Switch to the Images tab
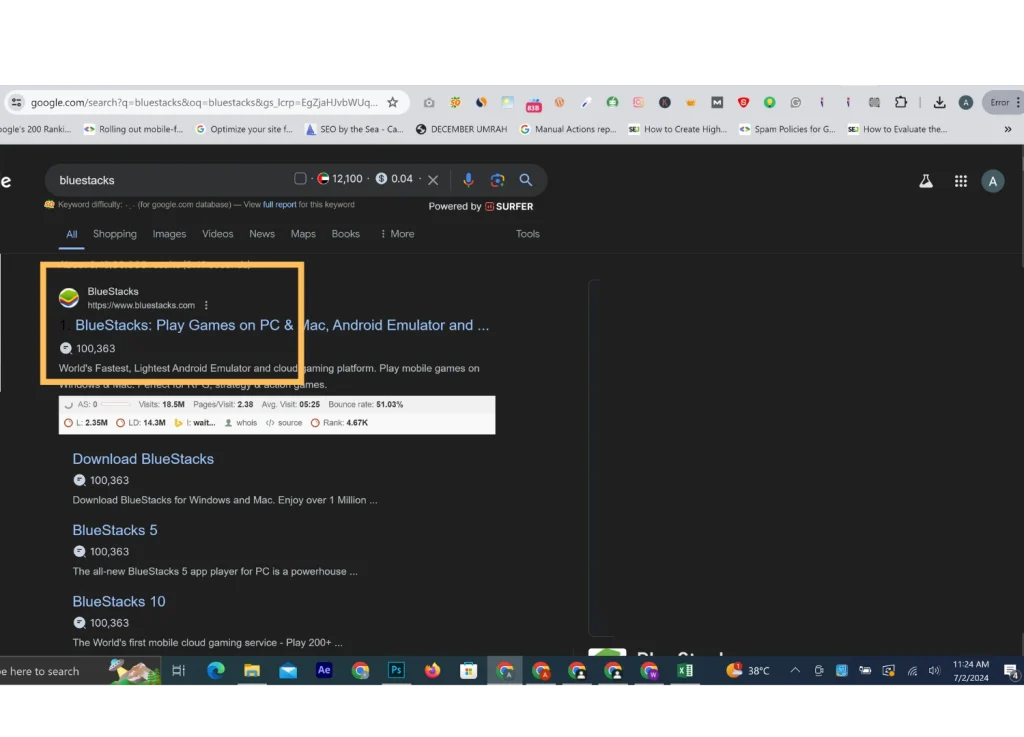This screenshot has width=1024, height=737. point(169,233)
